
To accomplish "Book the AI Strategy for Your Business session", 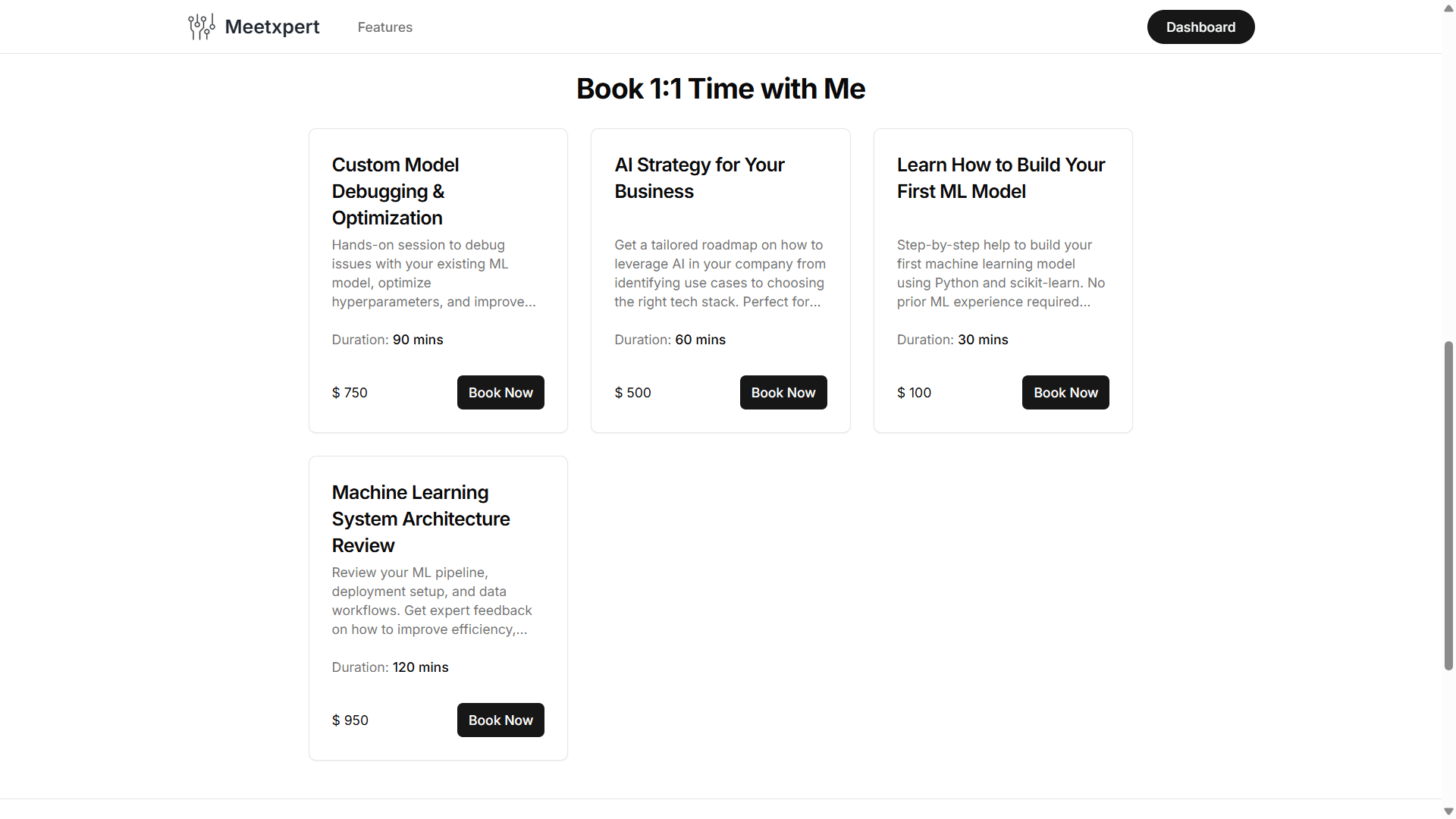I will pyautogui.click(x=783, y=392).
